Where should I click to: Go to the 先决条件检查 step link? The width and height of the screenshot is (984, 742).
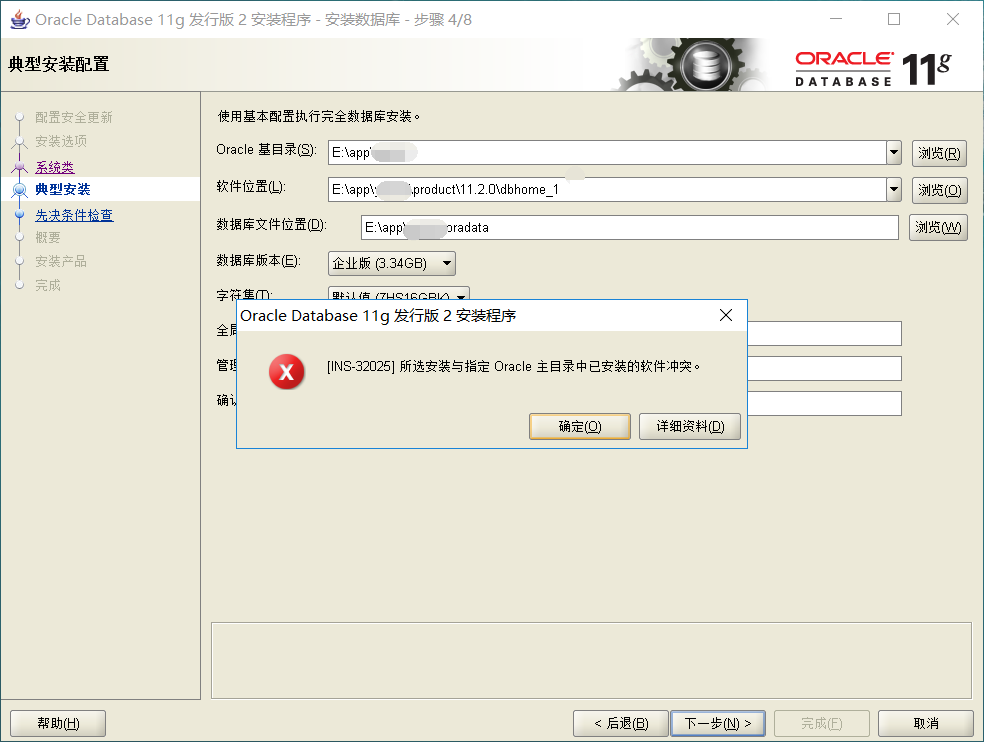point(74,215)
